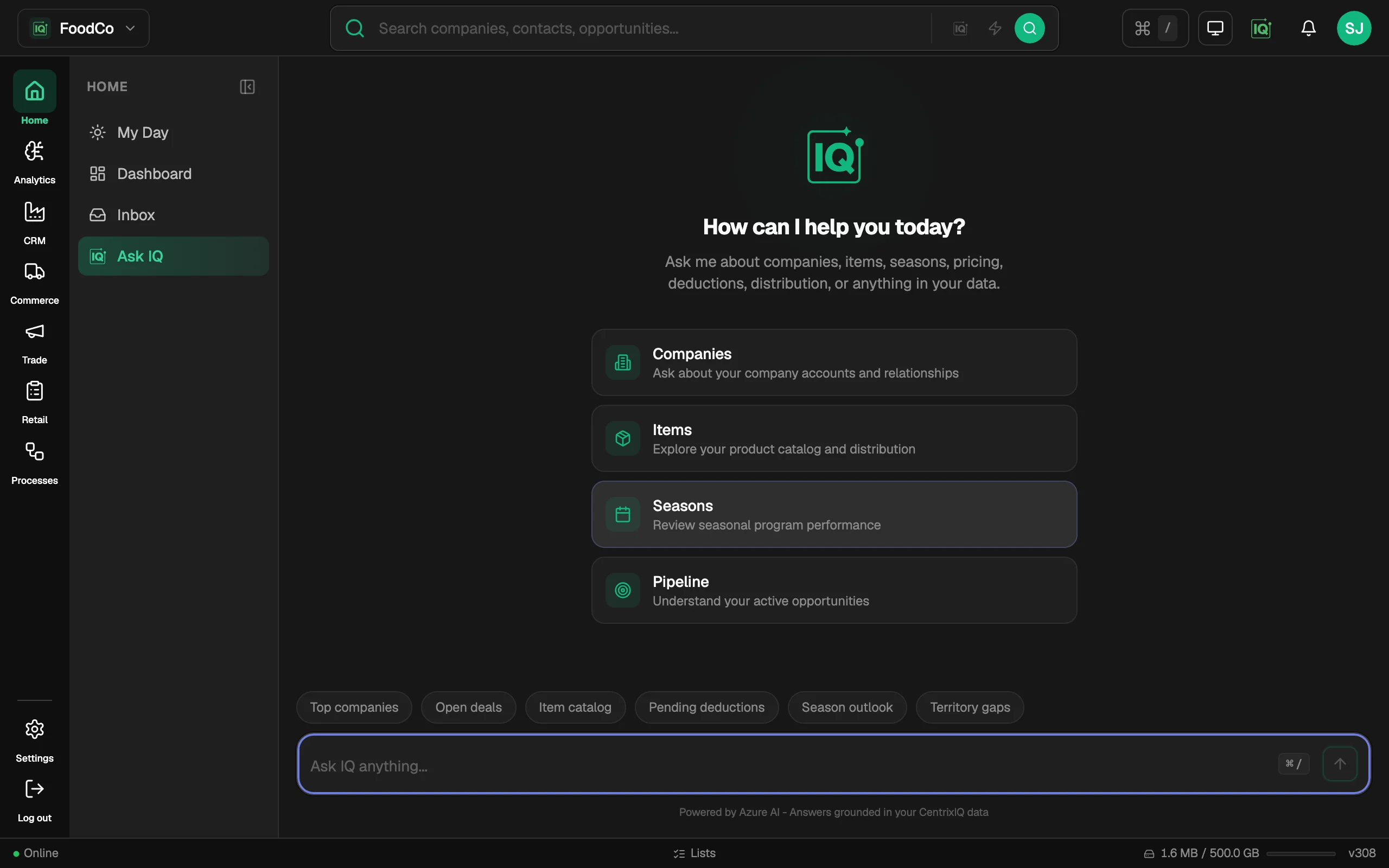1389x868 pixels.
Task: Click the Territory gaps chip
Action: [x=970, y=707]
